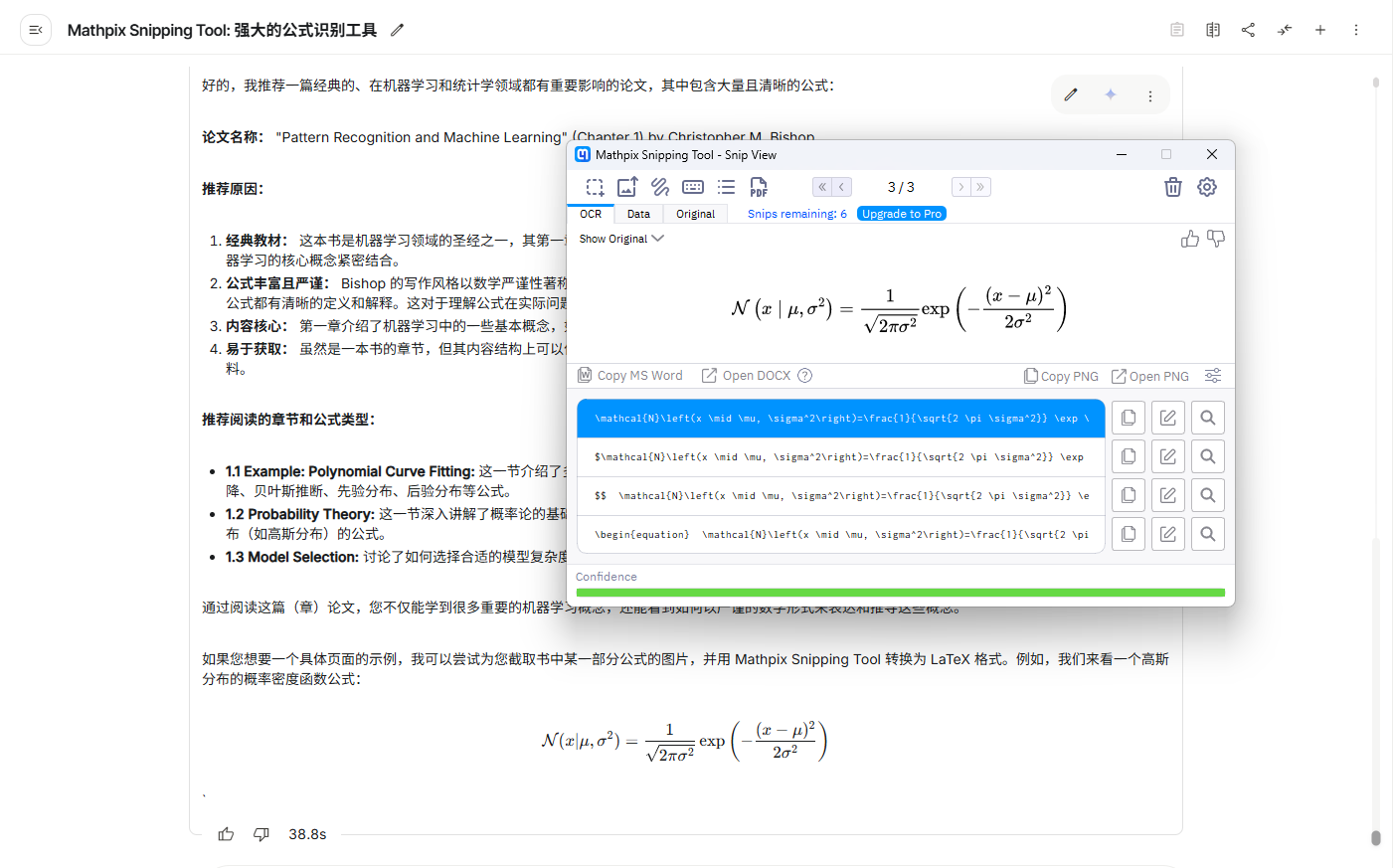Open the keyboard editor icon in Mathpix

(693, 187)
